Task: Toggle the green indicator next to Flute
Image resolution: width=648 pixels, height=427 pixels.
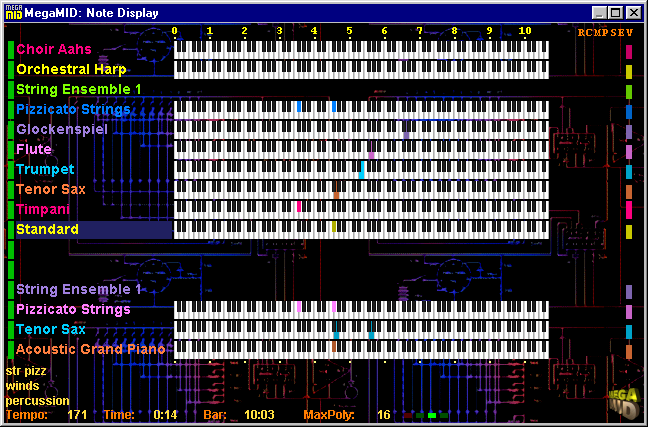Action: tap(10, 150)
